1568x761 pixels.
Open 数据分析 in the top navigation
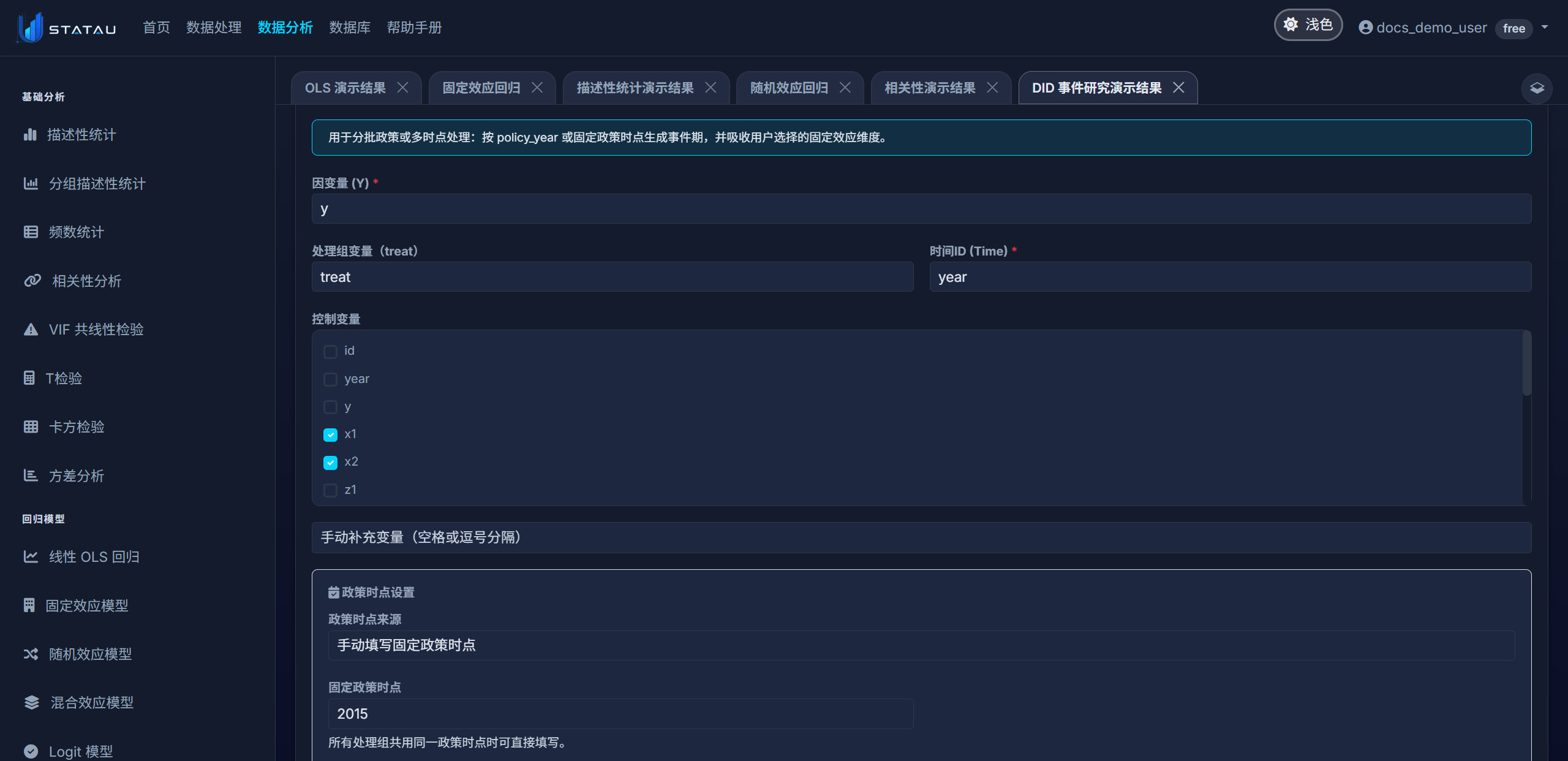coord(285,28)
